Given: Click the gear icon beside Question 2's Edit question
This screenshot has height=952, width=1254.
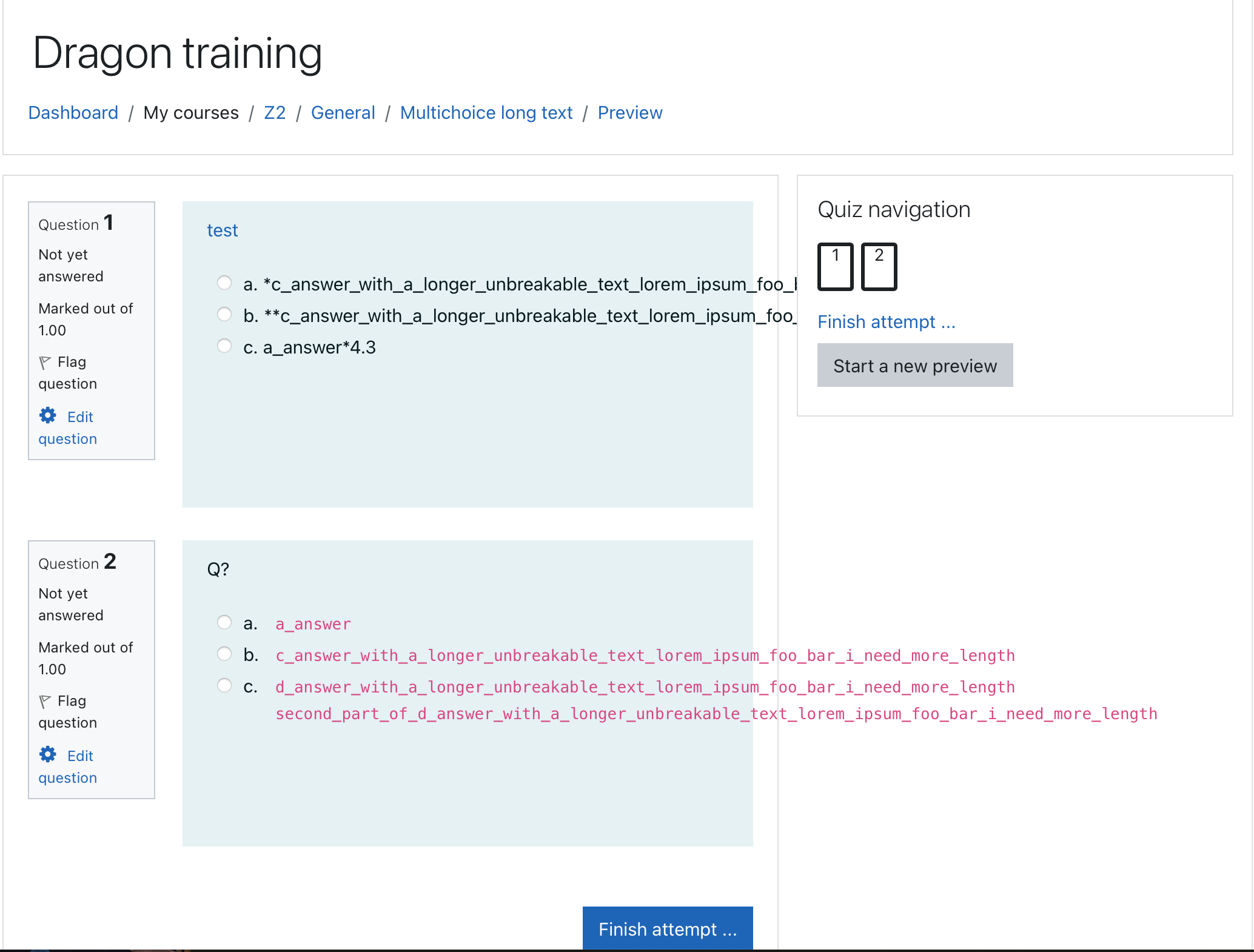Looking at the screenshot, I should tap(48, 754).
